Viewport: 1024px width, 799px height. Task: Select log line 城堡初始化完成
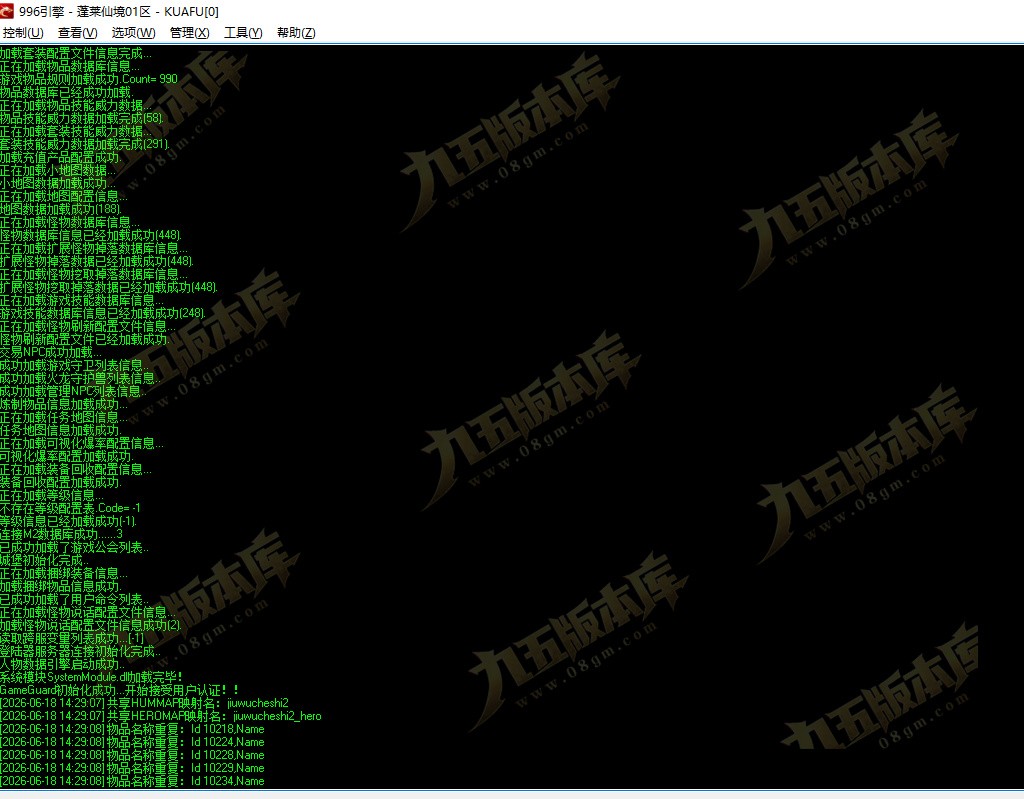coord(45,561)
